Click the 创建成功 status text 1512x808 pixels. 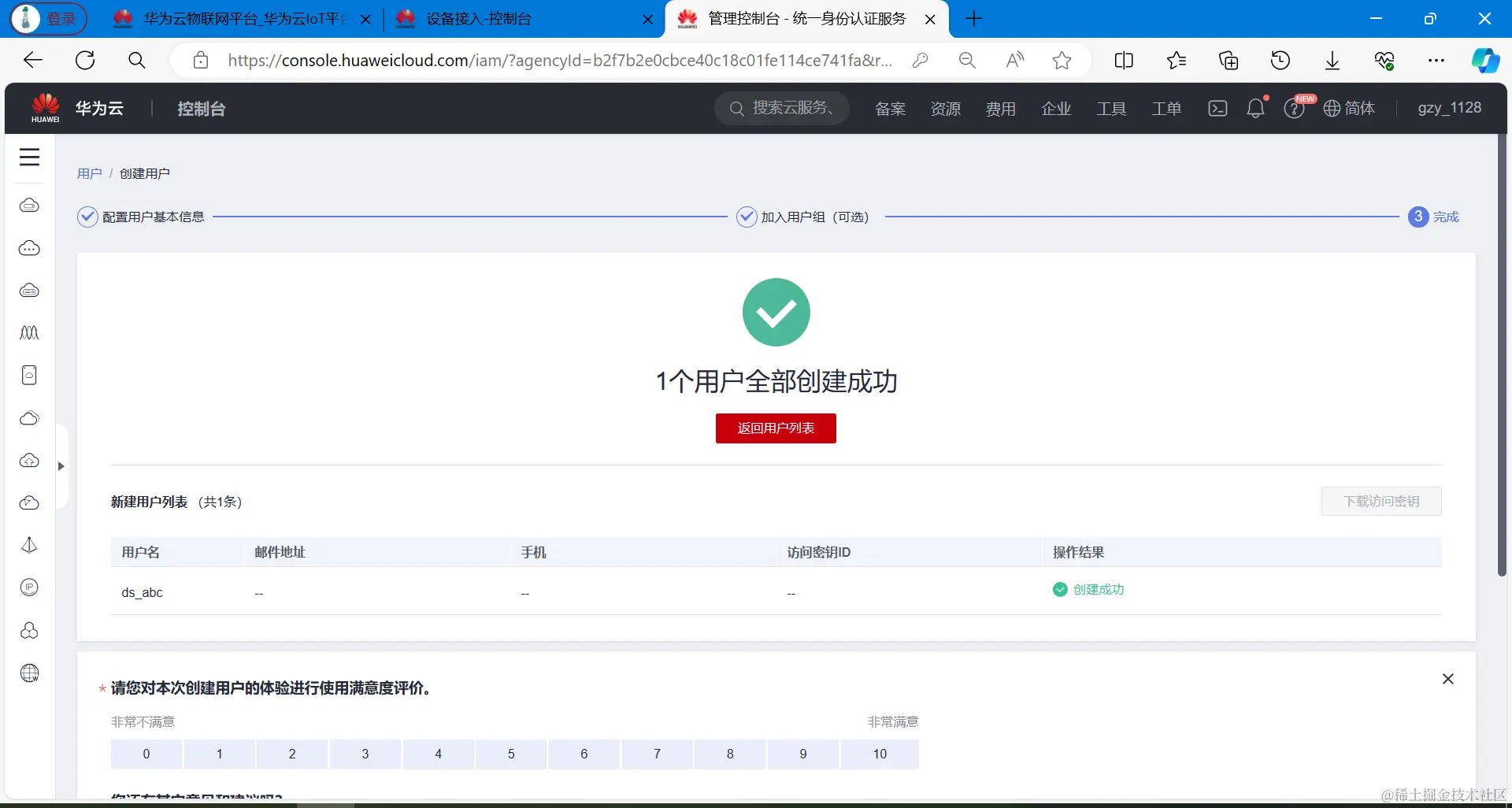1099,589
